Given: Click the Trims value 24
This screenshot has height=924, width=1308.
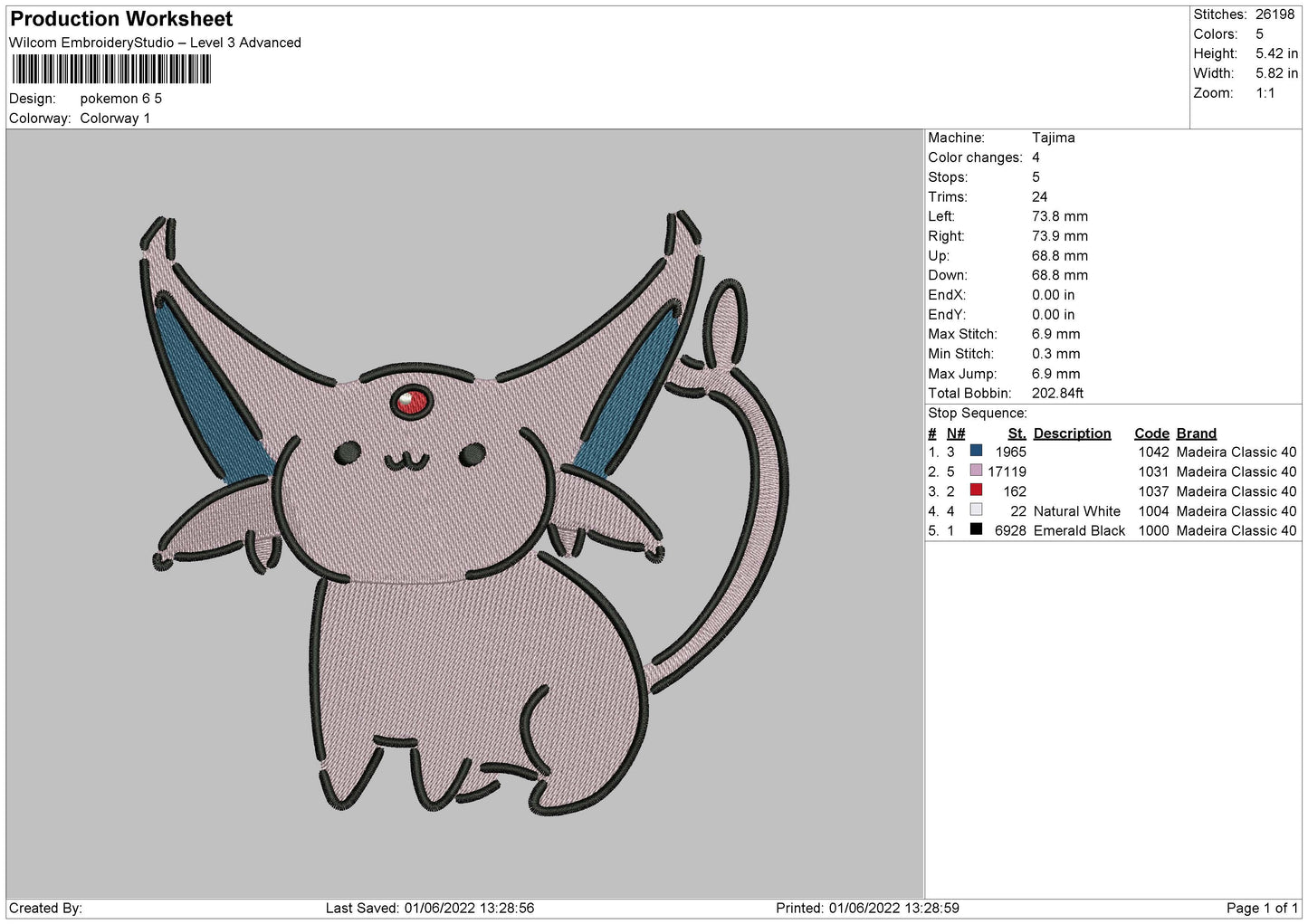Looking at the screenshot, I should click(x=1039, y=196).
